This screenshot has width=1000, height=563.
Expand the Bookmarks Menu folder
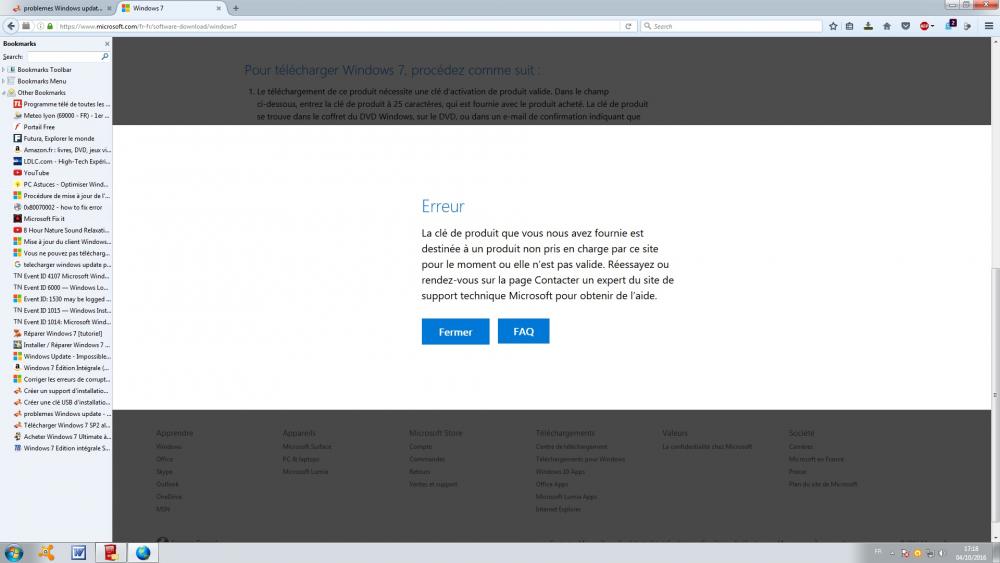click(x=4, y=81)
